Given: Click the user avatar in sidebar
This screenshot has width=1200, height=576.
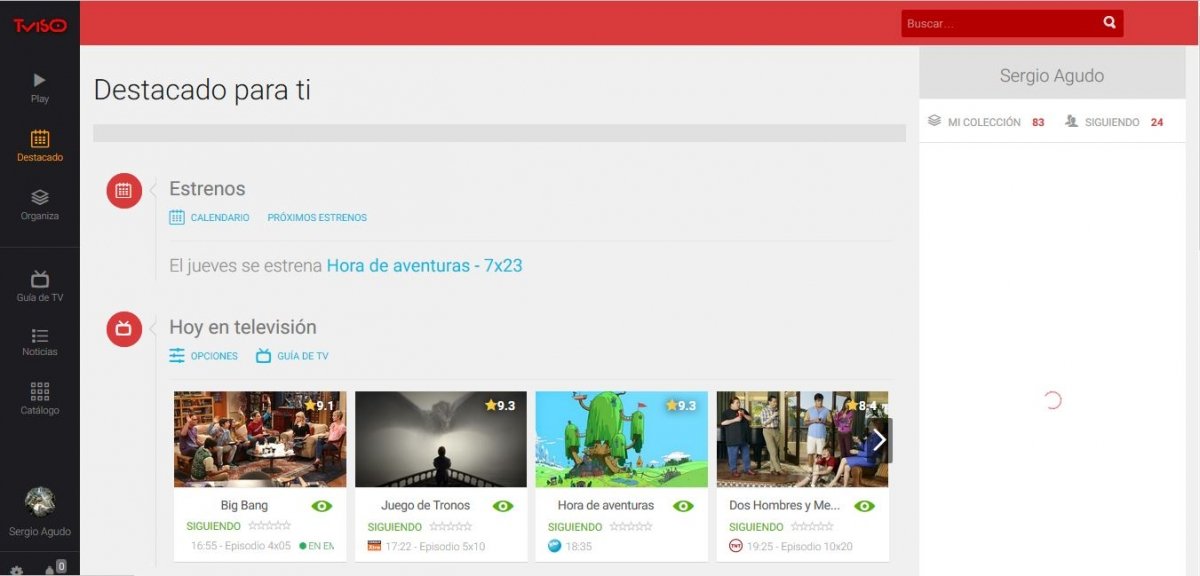Looking at the screenshot, I should point(40,502).
